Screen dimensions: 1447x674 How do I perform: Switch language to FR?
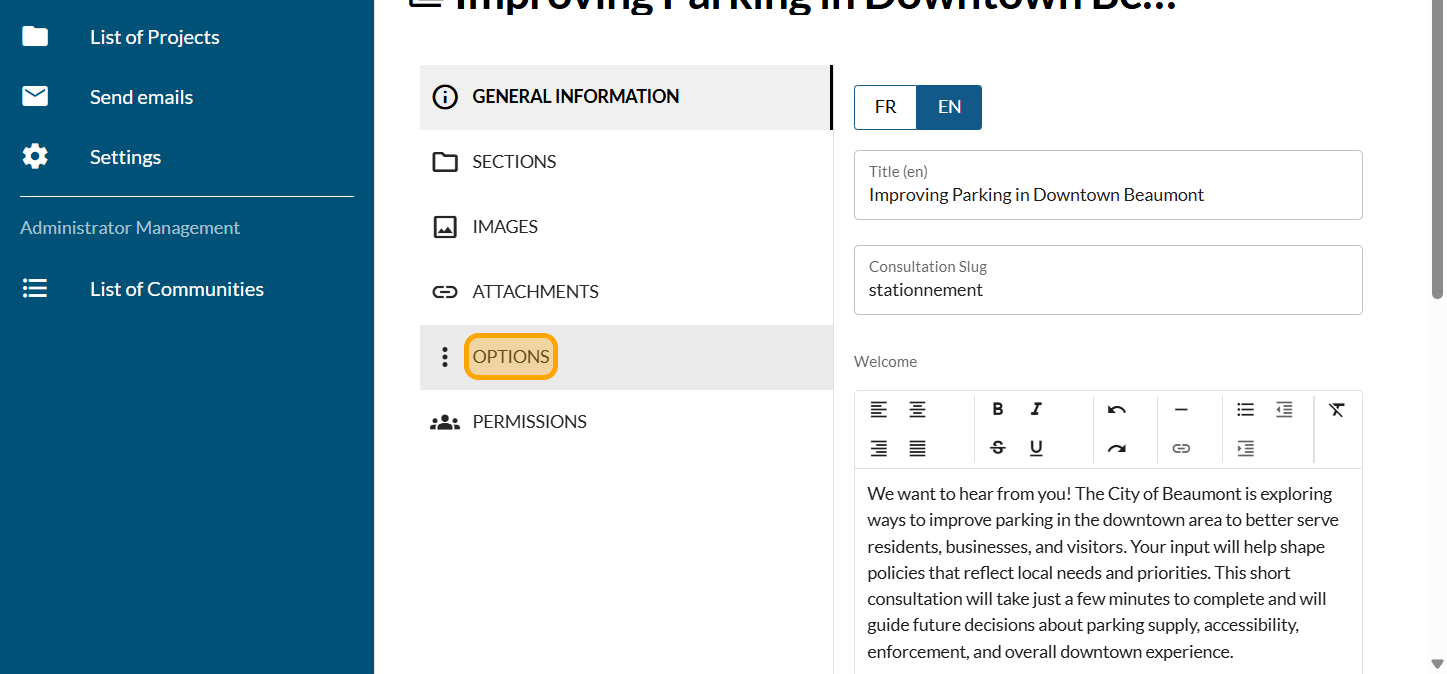[x=885, y=107]
